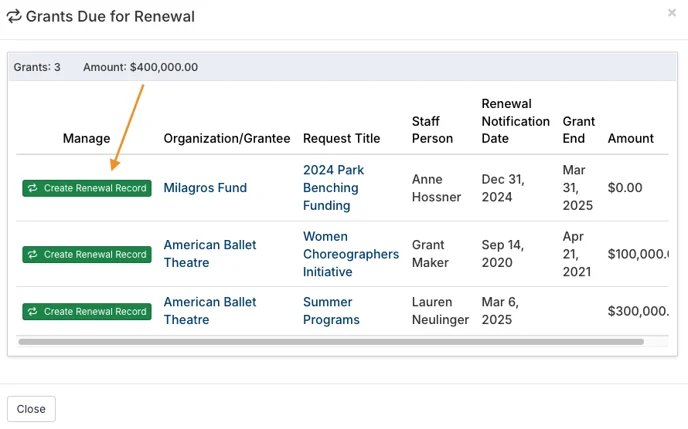Click the $300,000 amount cell

click(x=638, y=311)
